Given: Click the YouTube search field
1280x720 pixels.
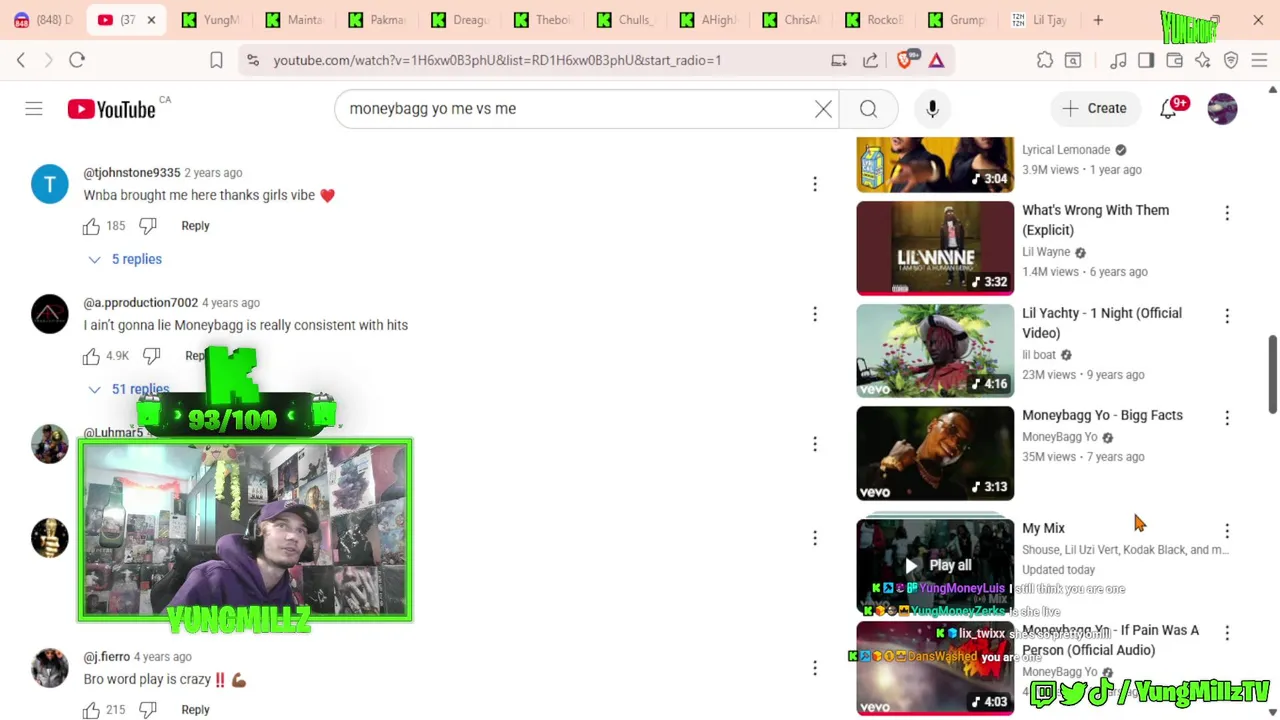Looking at the screenshot, I should (575, 108).
